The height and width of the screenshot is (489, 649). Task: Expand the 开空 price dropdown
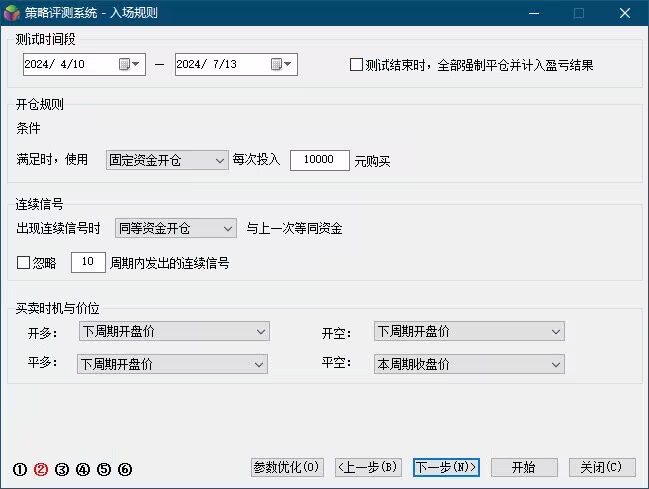(469, 331)
